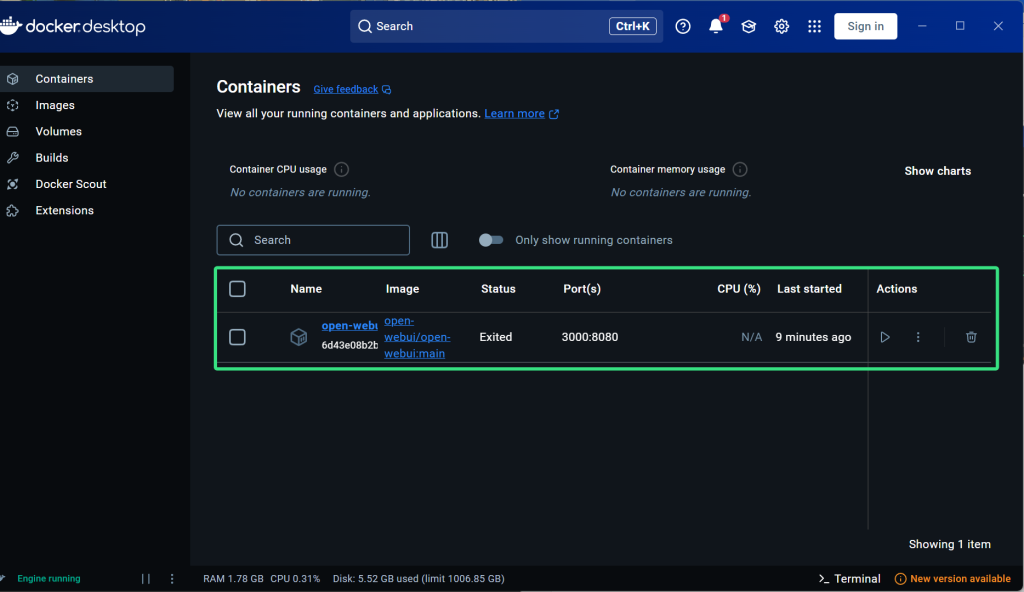Click the Sign in button
This screenshot has height=592, width=1024.
[865, 27]
